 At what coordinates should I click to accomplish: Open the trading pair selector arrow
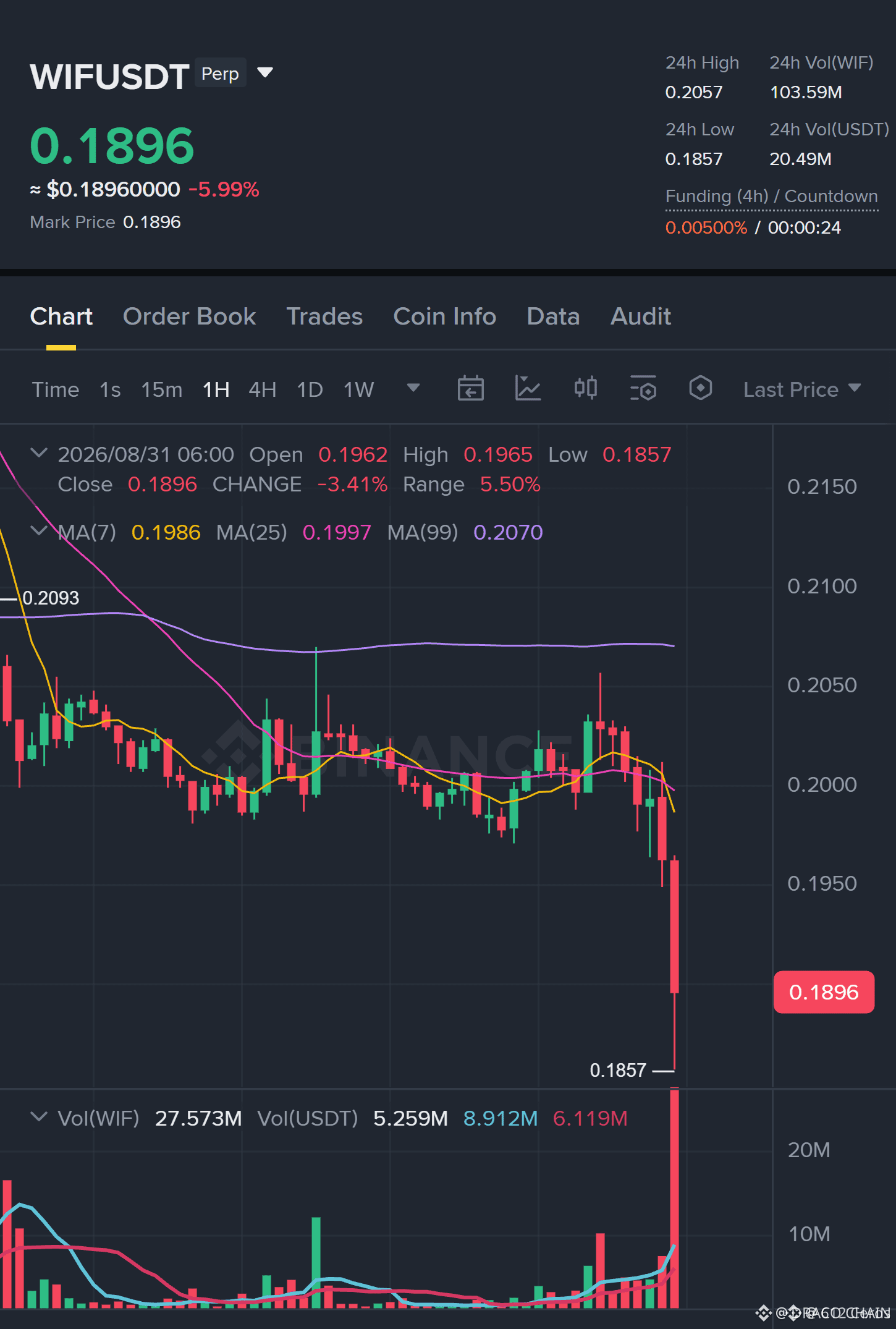click(x=265, y=73)
